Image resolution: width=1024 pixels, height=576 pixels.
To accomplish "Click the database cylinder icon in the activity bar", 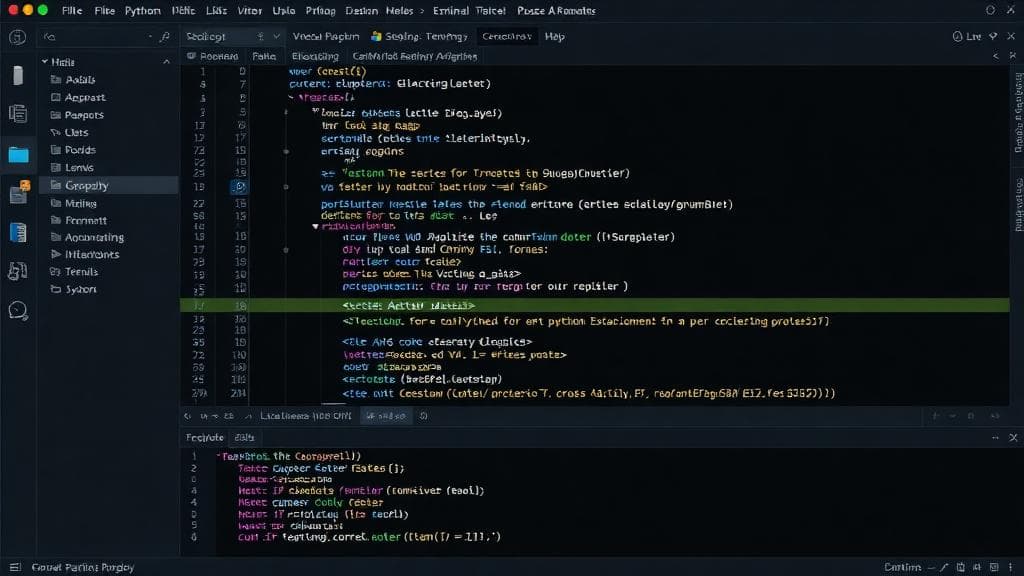I will [18, 75].
